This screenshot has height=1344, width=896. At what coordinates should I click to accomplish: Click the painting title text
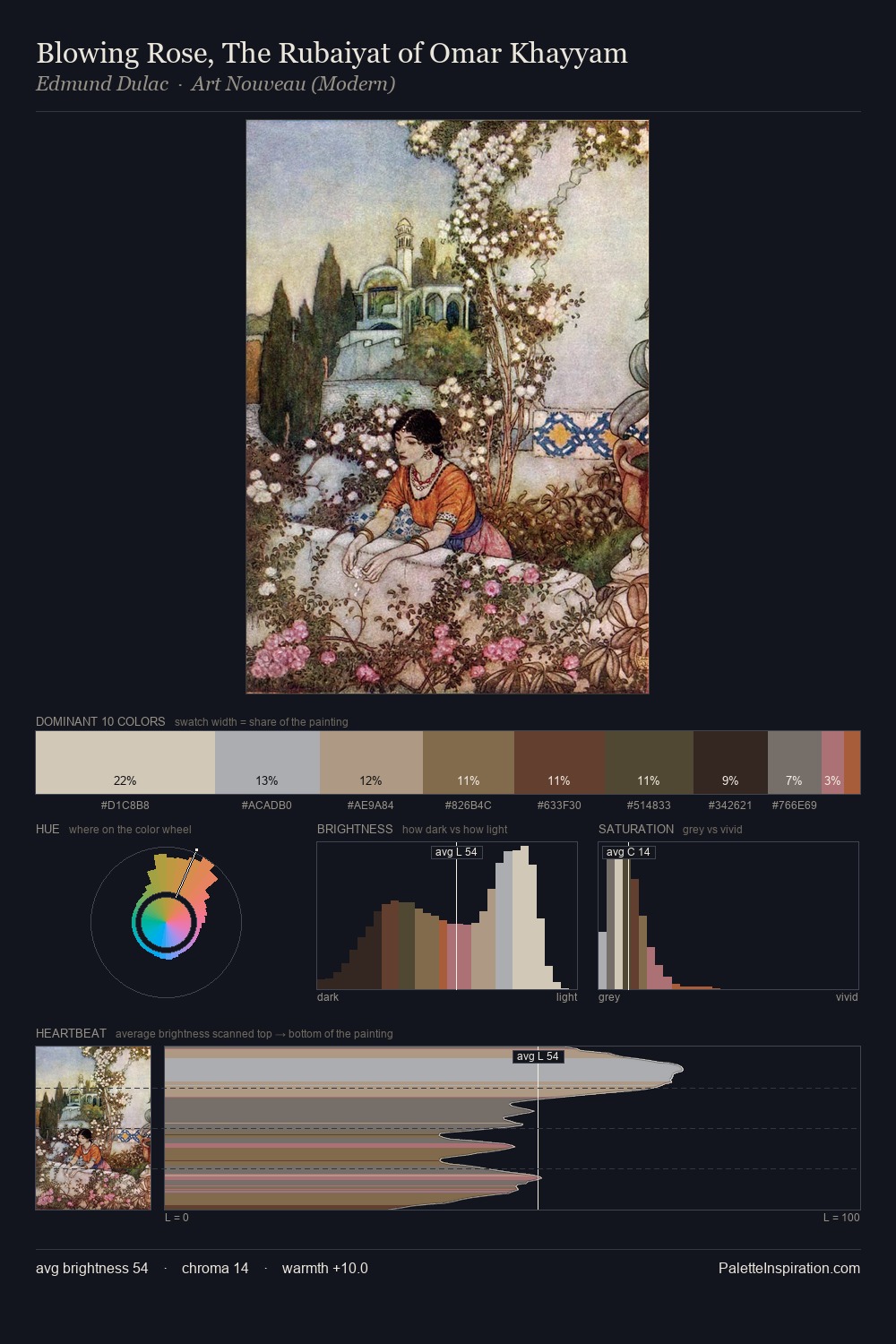[x=332, y=53]
